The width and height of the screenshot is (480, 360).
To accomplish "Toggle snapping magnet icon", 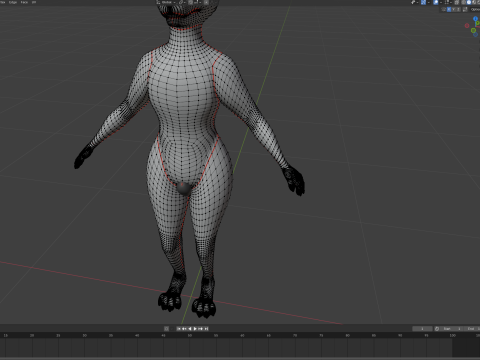I will click(x=190, y=2).
